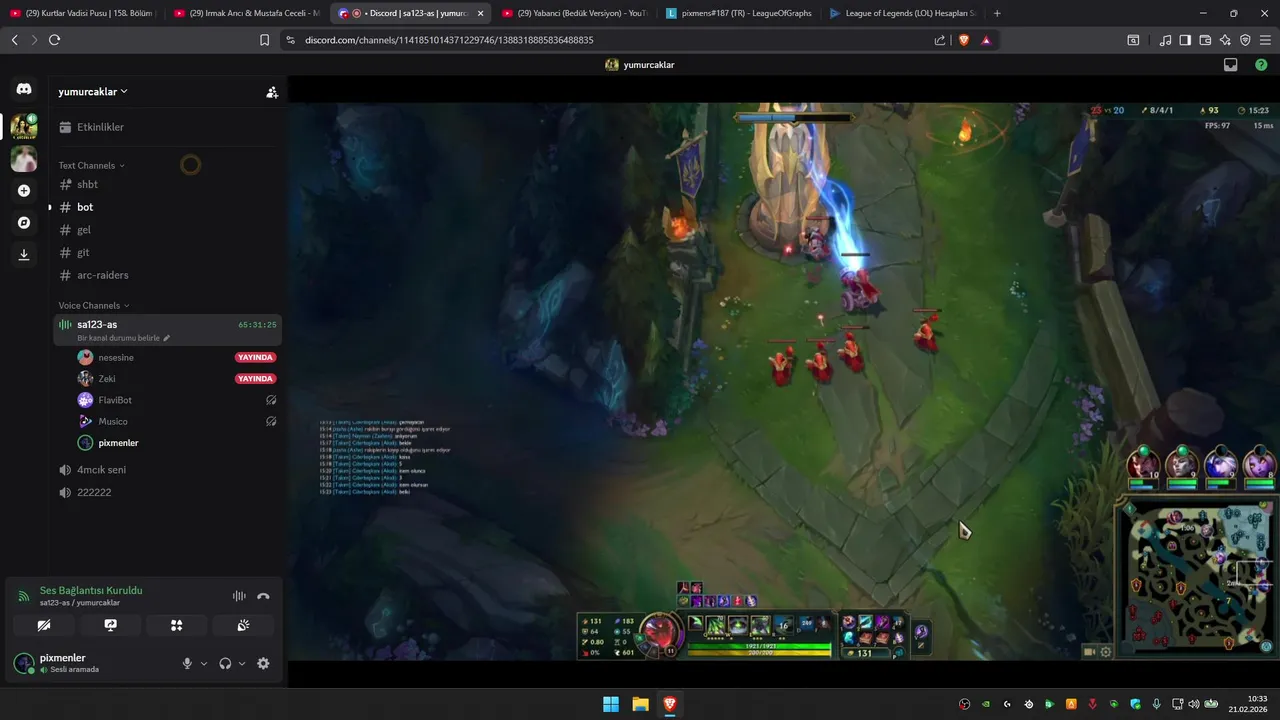Disconnect from voice with the hang-up icon
Viewport: 1280px width, 720px height.
point(263,596)
